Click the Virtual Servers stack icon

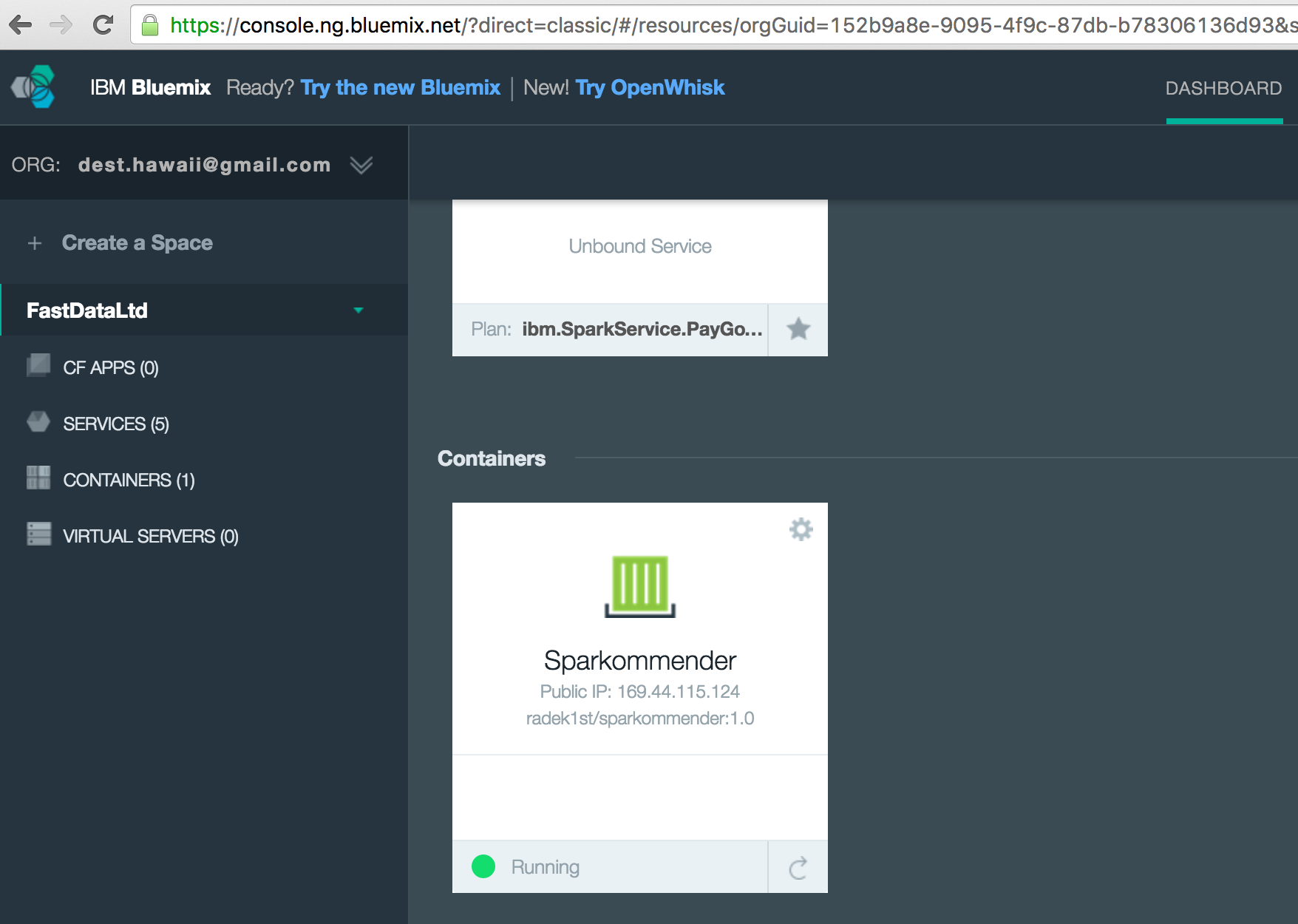click(38, 534)
